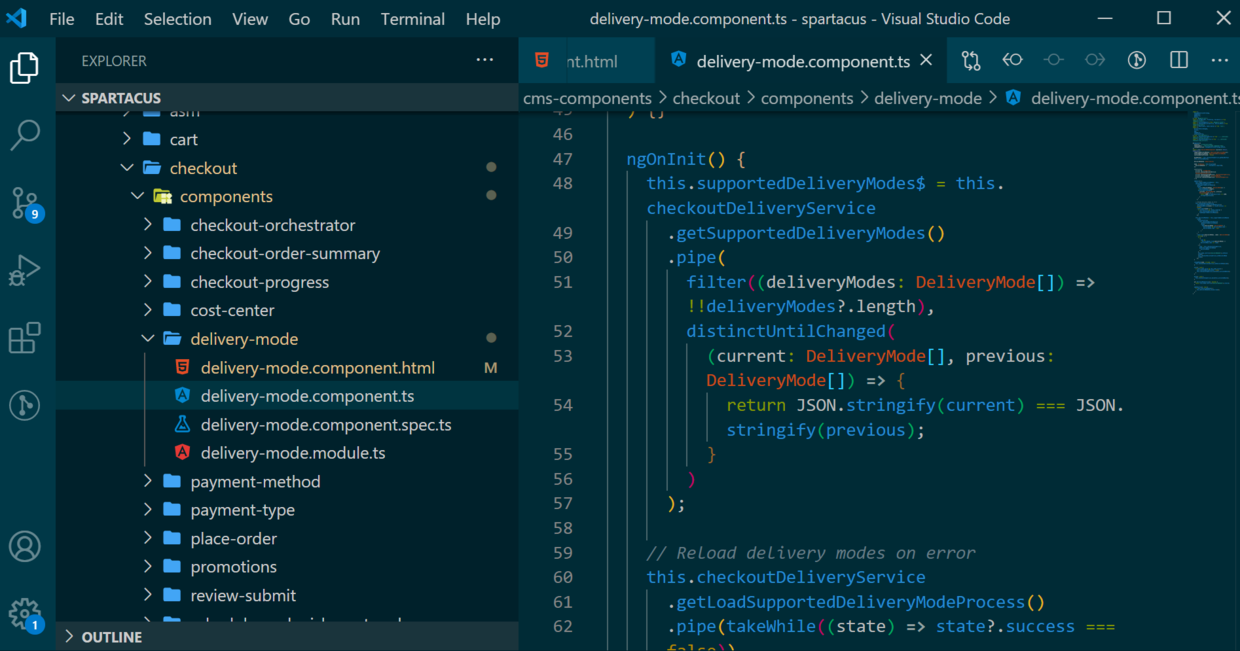Image resolution: width=1240 pixels, height=651 pixels.
Task: Open More Actions via the ellipsis in editor toolbar
Action: [1219, 60]
